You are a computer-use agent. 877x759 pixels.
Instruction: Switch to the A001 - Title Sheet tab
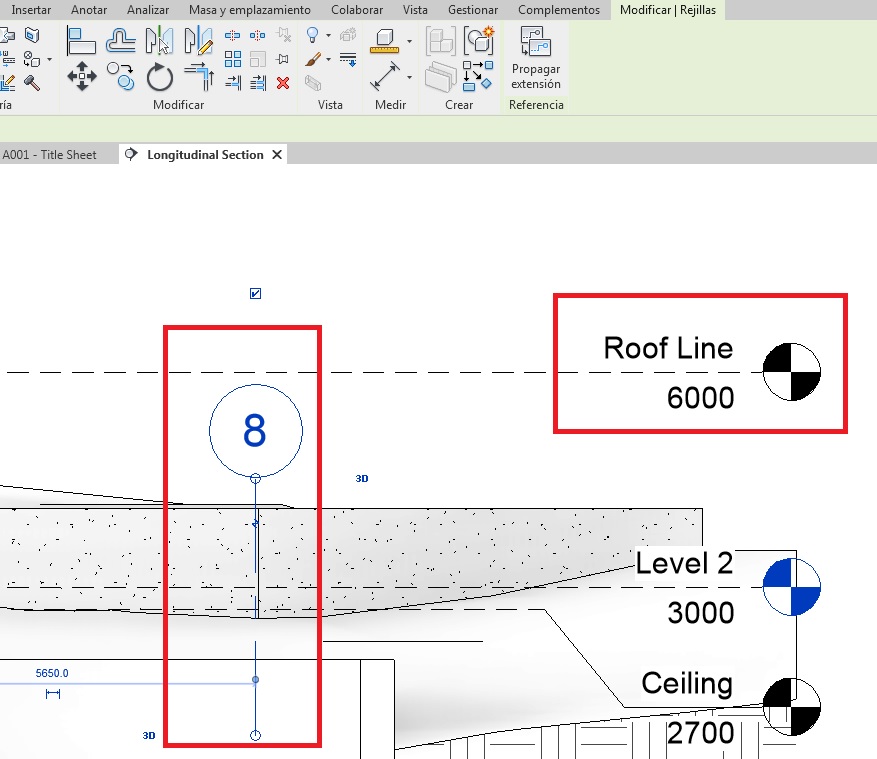(x=50, y=155)
